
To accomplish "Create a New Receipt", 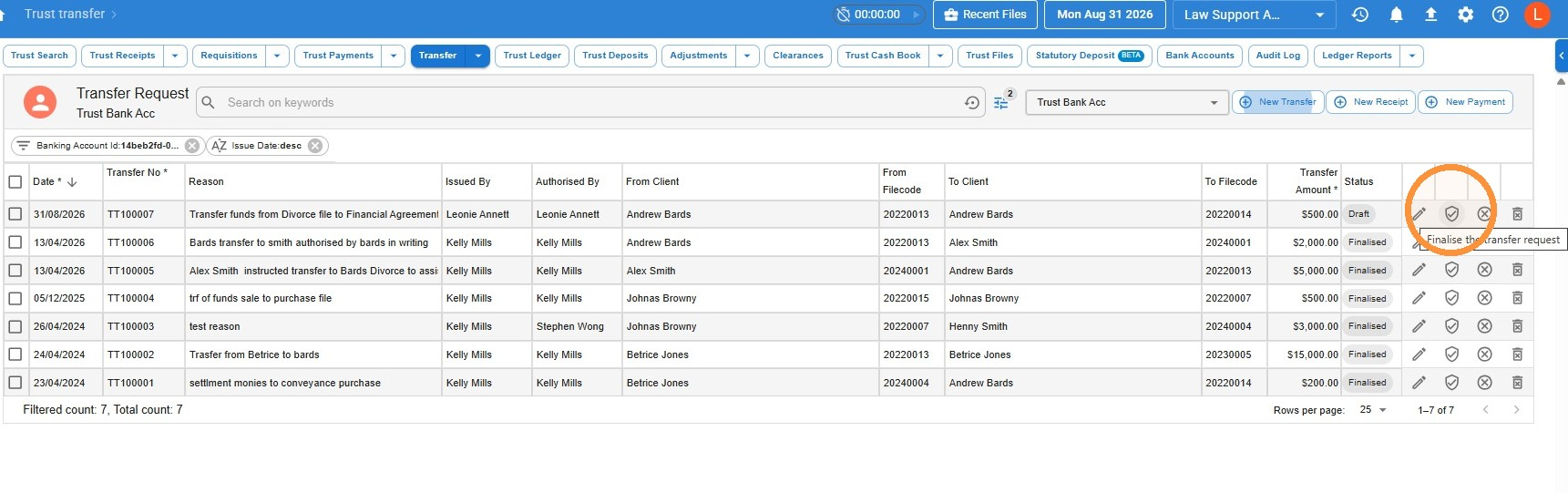I will pyautogui.click(x=1371, y=102).
